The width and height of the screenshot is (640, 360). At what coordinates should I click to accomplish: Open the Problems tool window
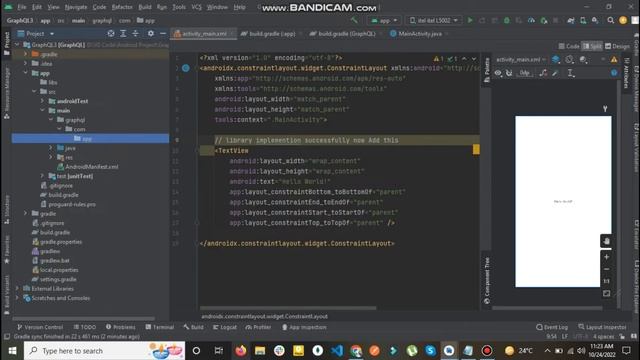(x=120, y=327)
